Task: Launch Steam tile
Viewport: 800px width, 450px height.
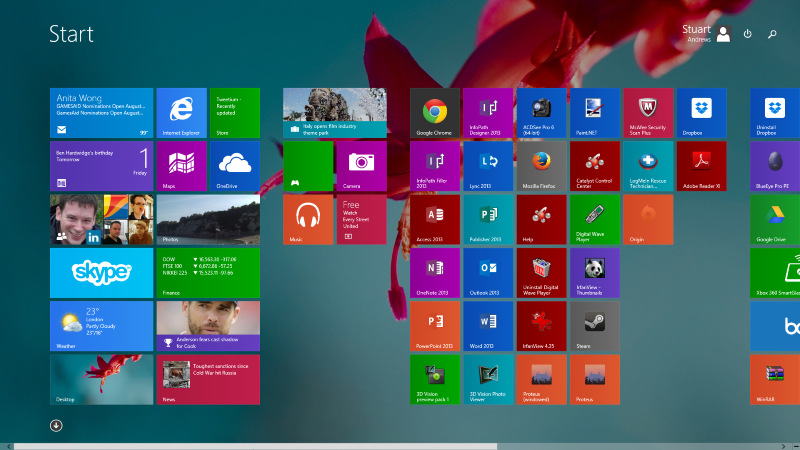Action: [x=595, y=326]
